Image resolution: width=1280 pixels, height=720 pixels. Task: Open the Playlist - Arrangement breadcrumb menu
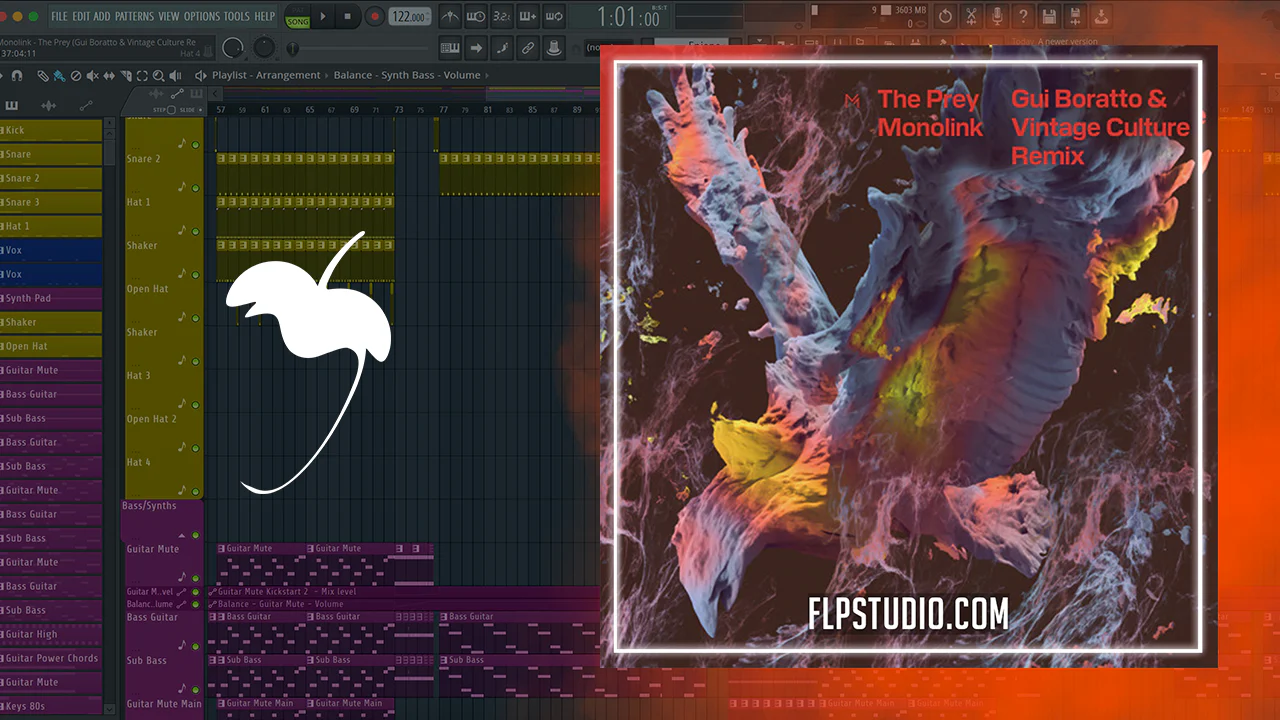click(266, 75)
